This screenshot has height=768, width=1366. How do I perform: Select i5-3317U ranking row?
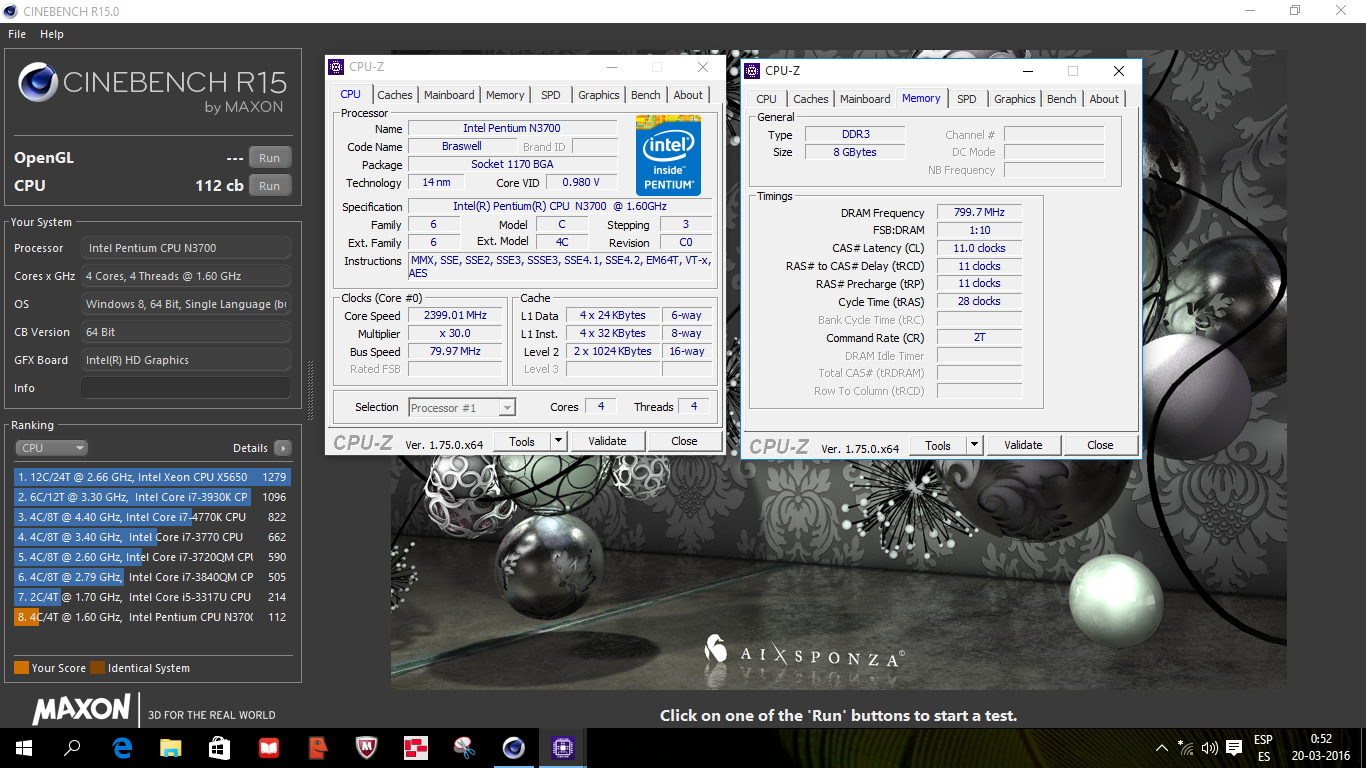tap(152, 597)
